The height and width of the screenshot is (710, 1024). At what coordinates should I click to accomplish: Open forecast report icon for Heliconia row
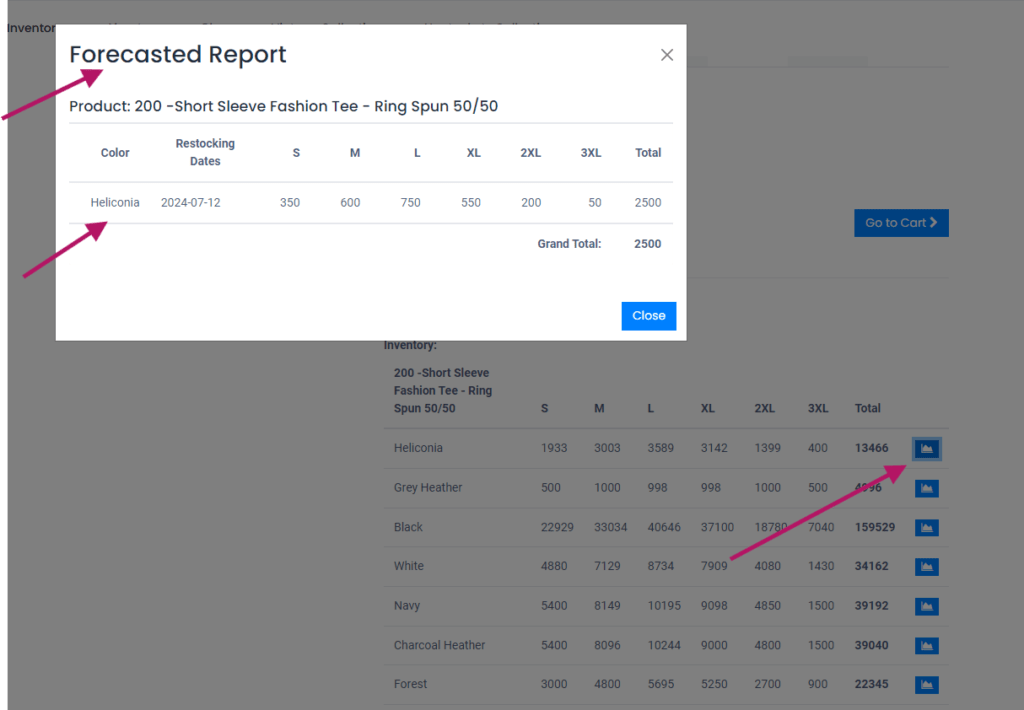(x=926, y=449)
